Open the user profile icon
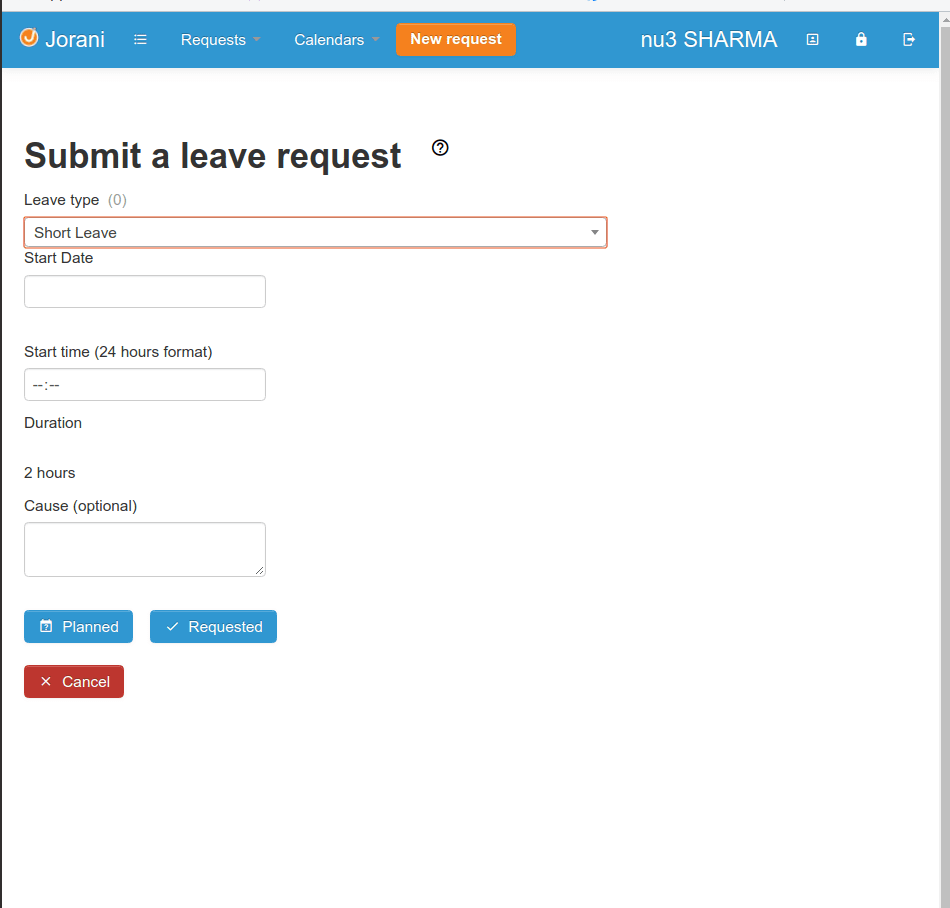 [x=813, y=40]
